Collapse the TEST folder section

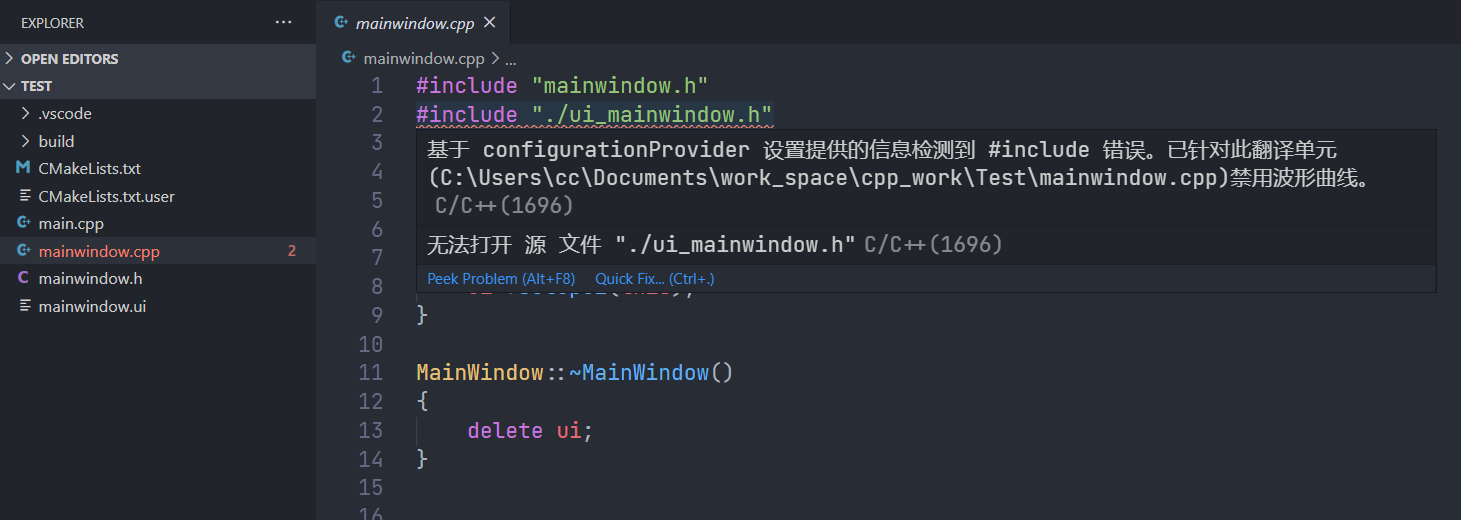pyautogui.click(x=158, y=86)
